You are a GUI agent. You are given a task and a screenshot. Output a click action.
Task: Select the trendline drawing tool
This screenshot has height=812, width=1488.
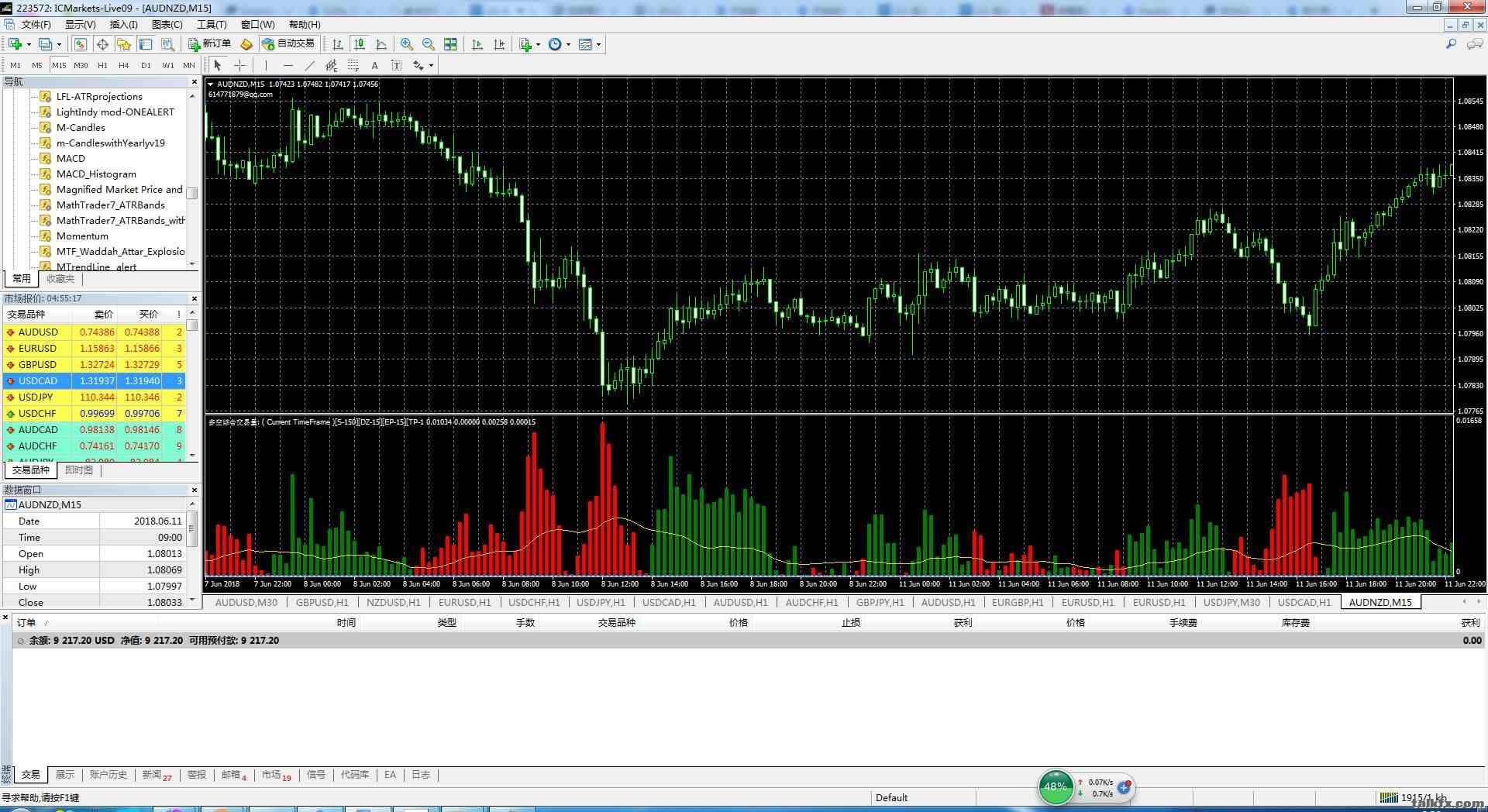click(309, 65)
